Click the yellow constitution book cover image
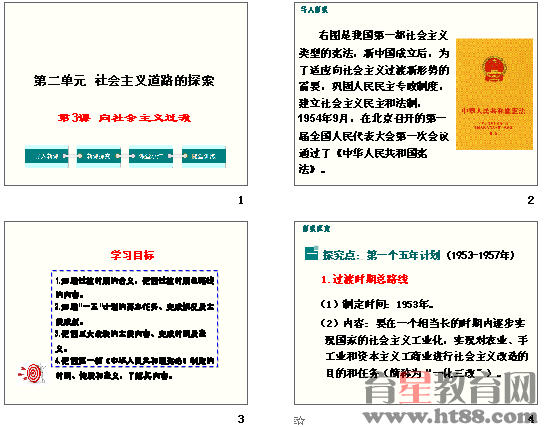This screenshot has height=427, width=551. tap(494, 94)
